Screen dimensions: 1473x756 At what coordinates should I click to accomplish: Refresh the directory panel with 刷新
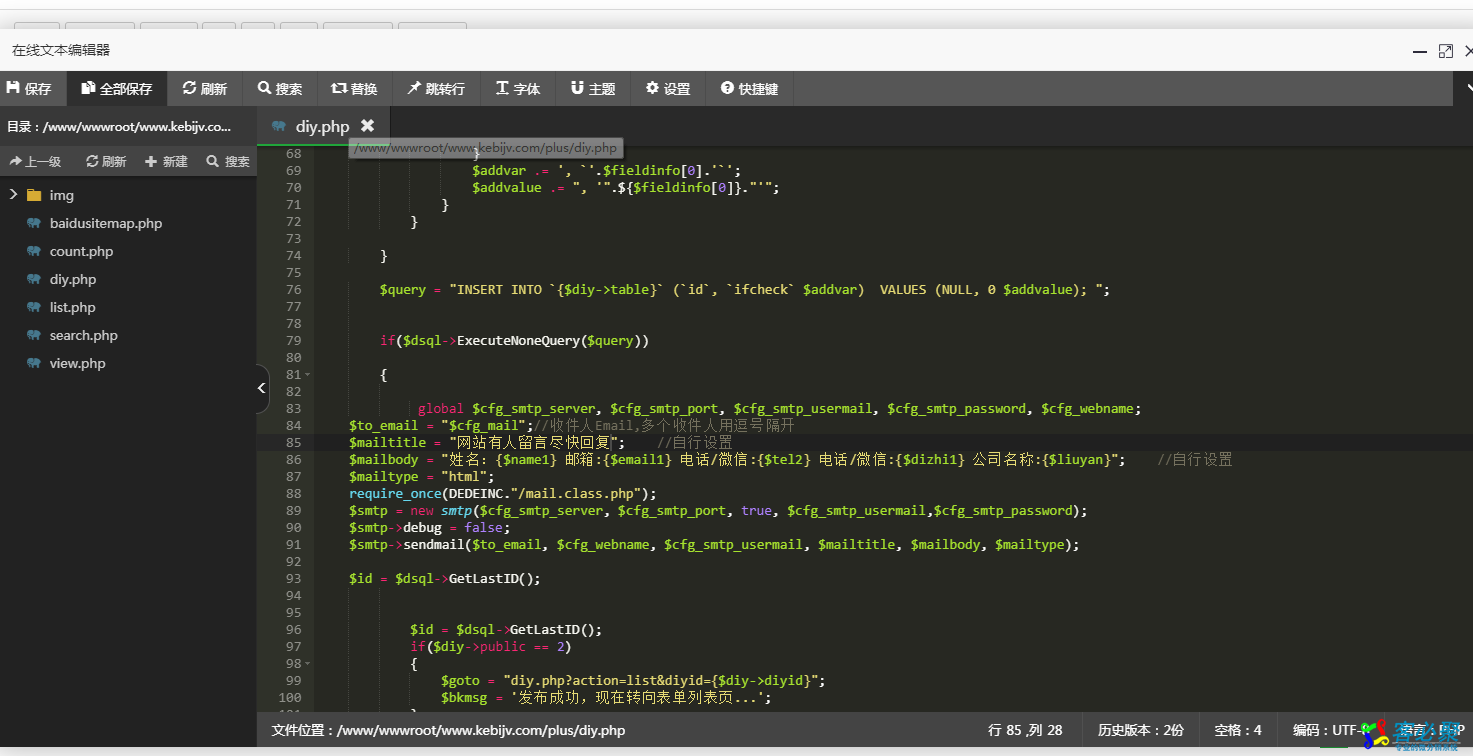[x=107, y=161]
